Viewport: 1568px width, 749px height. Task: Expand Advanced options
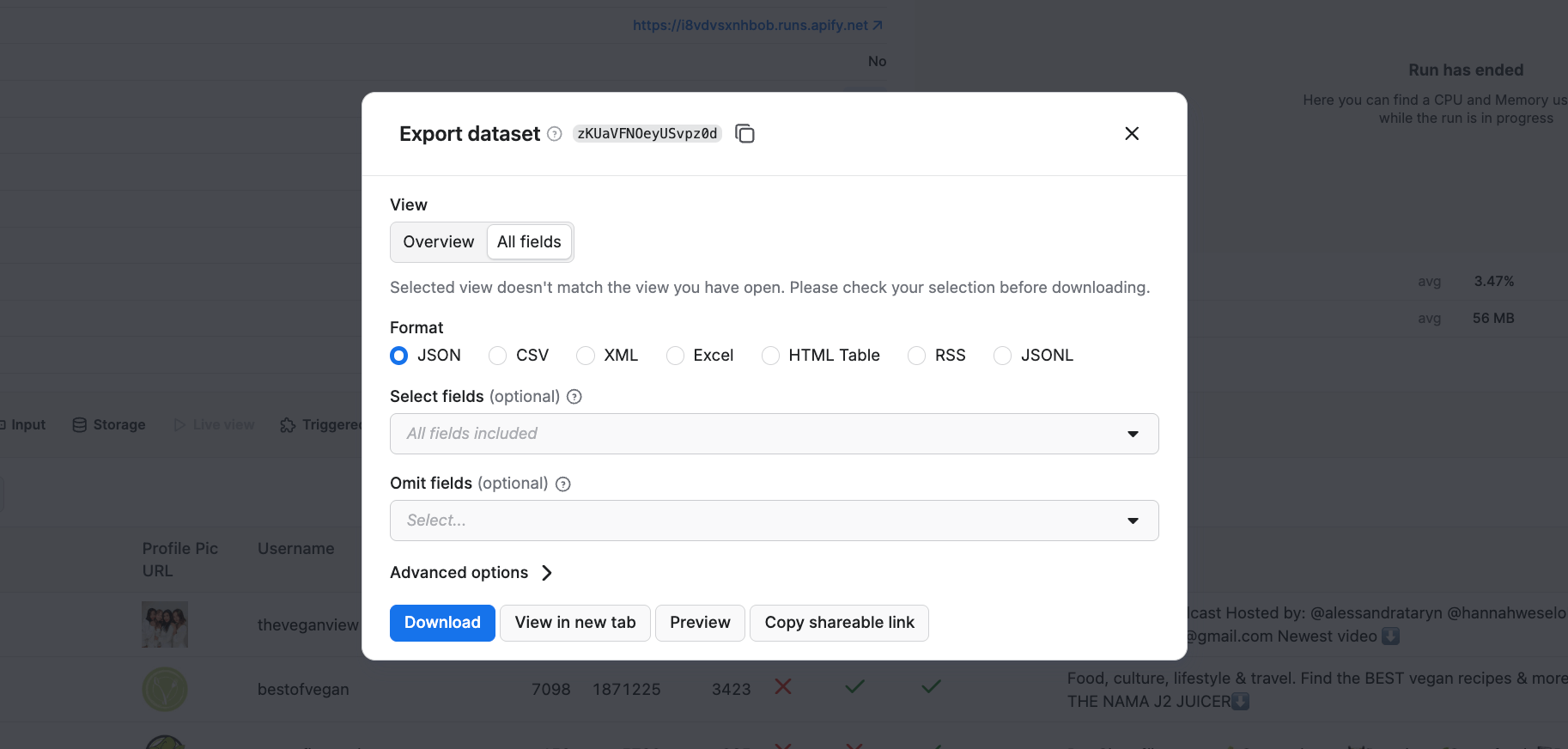click(471, 573)
